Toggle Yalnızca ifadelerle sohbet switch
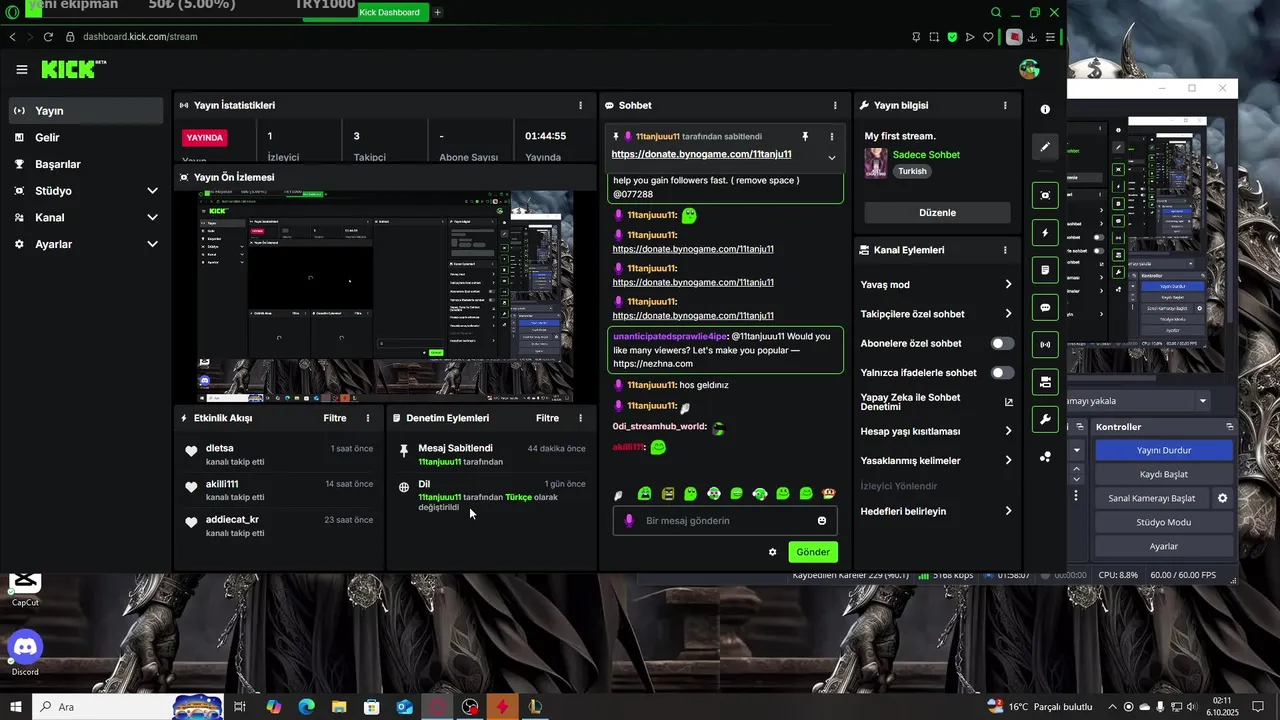1280x720 pixels. tap(1002, 373)
